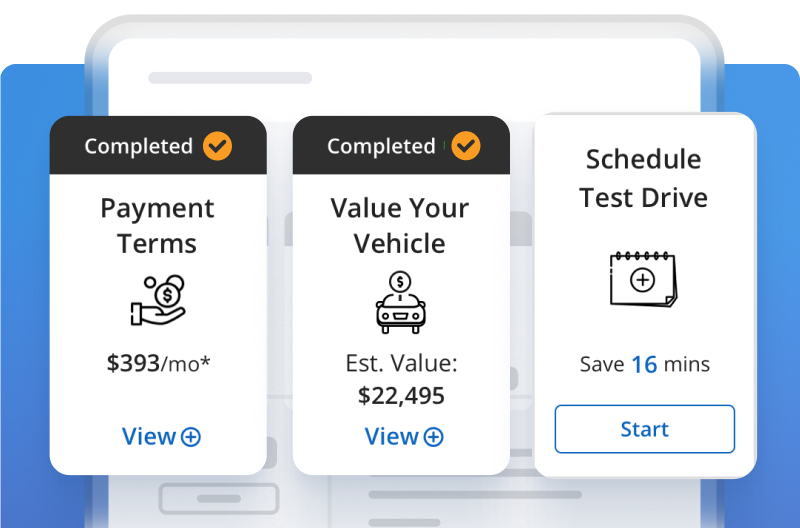Click the estimated value $22,495 text

coord(401,396)
